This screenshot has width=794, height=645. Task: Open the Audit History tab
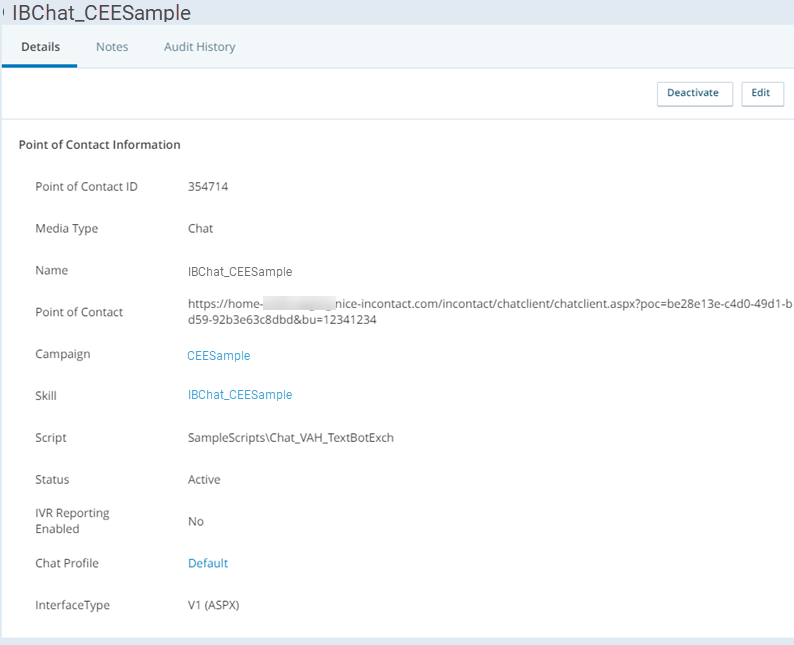[200, 47]
